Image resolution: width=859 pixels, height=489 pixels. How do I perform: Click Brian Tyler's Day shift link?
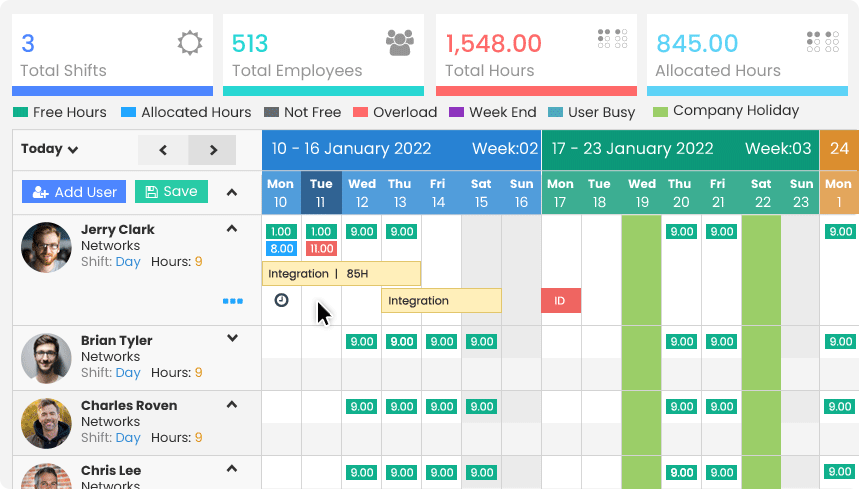pos(128,372)
